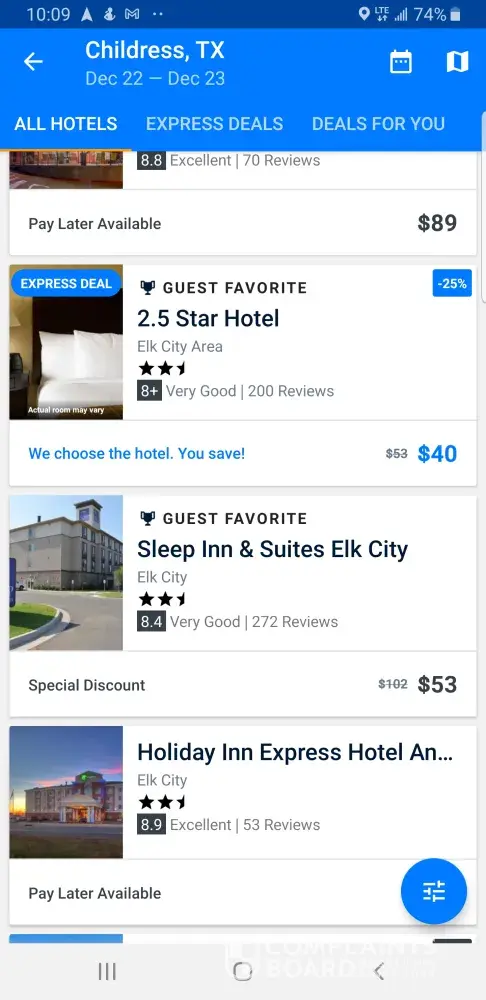This screenshot has width=486, height=1000.
Task: Open Sleep Inn & Suites Elk City listing
Action: (x=272, y=549)
